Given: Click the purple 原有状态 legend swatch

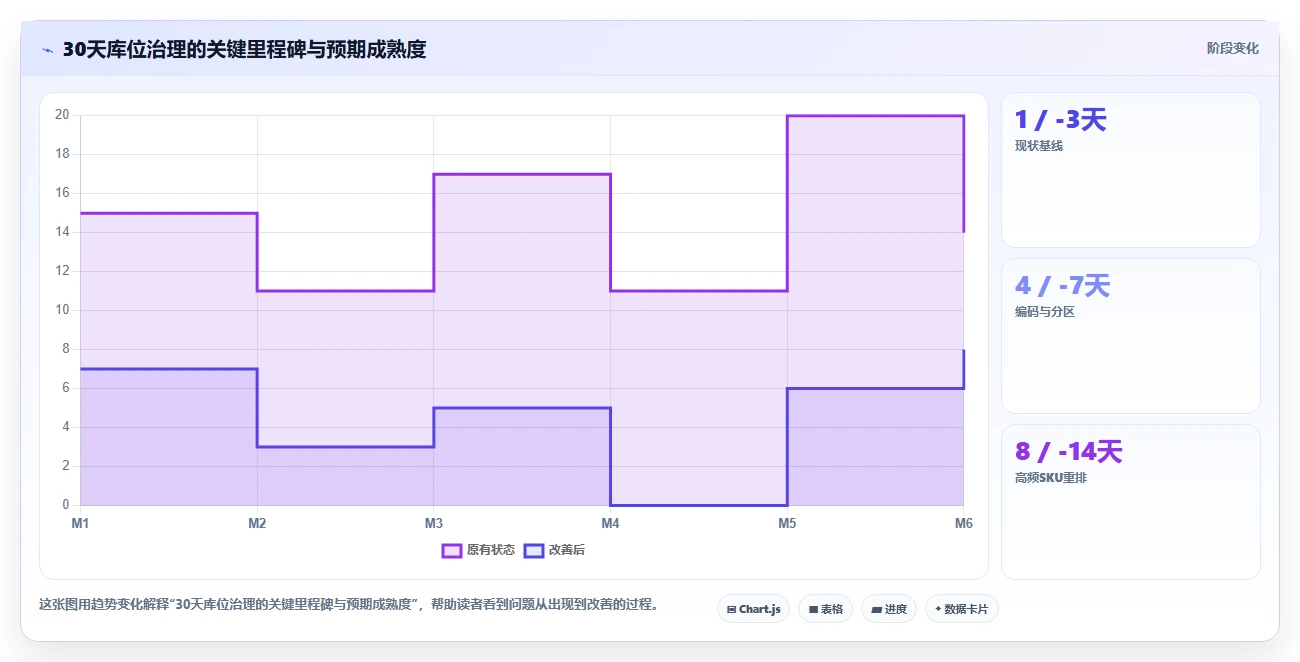Looking at the screenshot, I should click(x=452, y=550).
